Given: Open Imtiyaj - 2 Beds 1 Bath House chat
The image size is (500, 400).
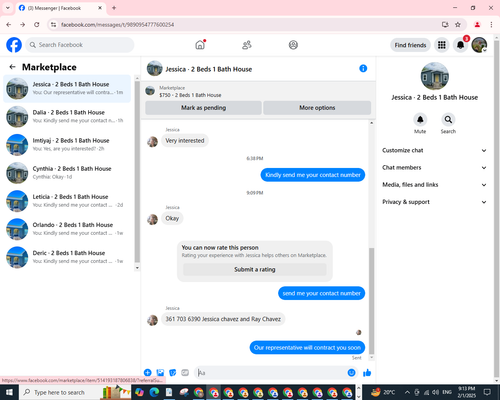Looking at the screenshot, I should [x=67, y=145].
